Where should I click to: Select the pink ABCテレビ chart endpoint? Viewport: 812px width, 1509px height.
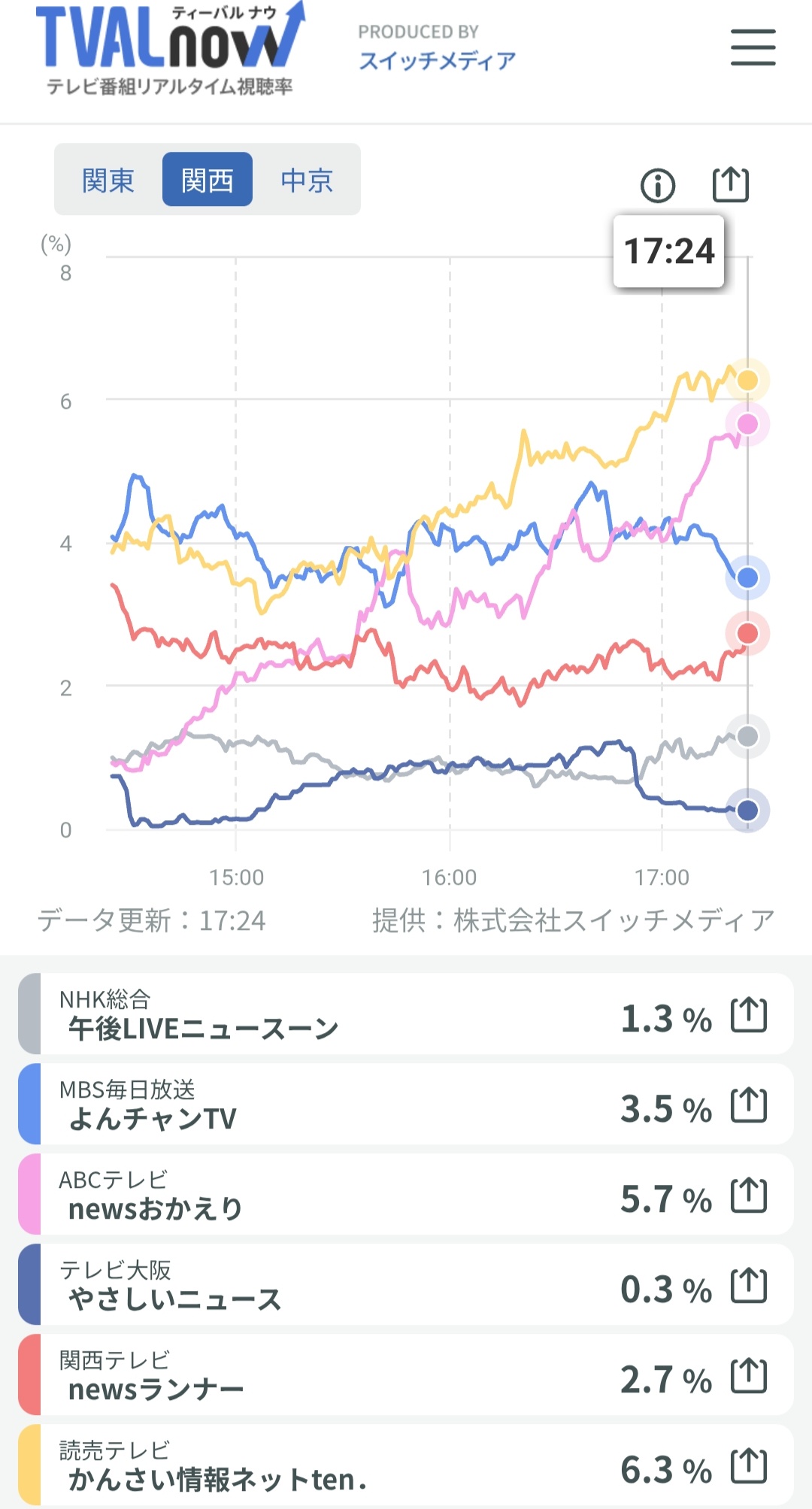747,424
